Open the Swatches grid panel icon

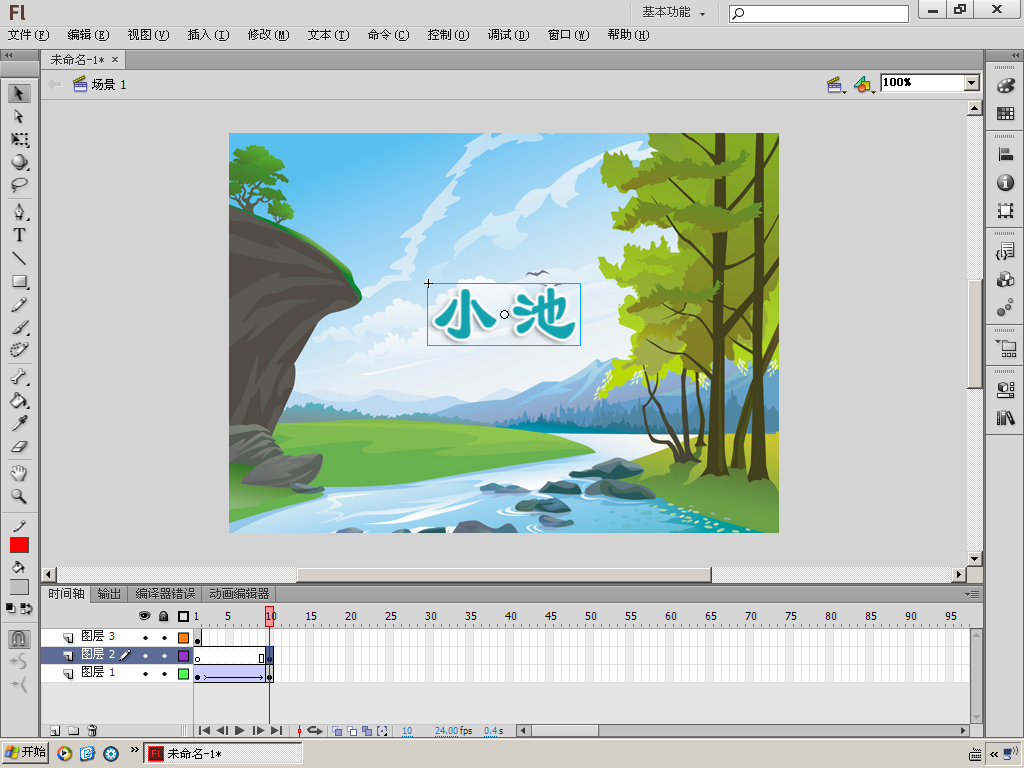(x=1006, y=114)
